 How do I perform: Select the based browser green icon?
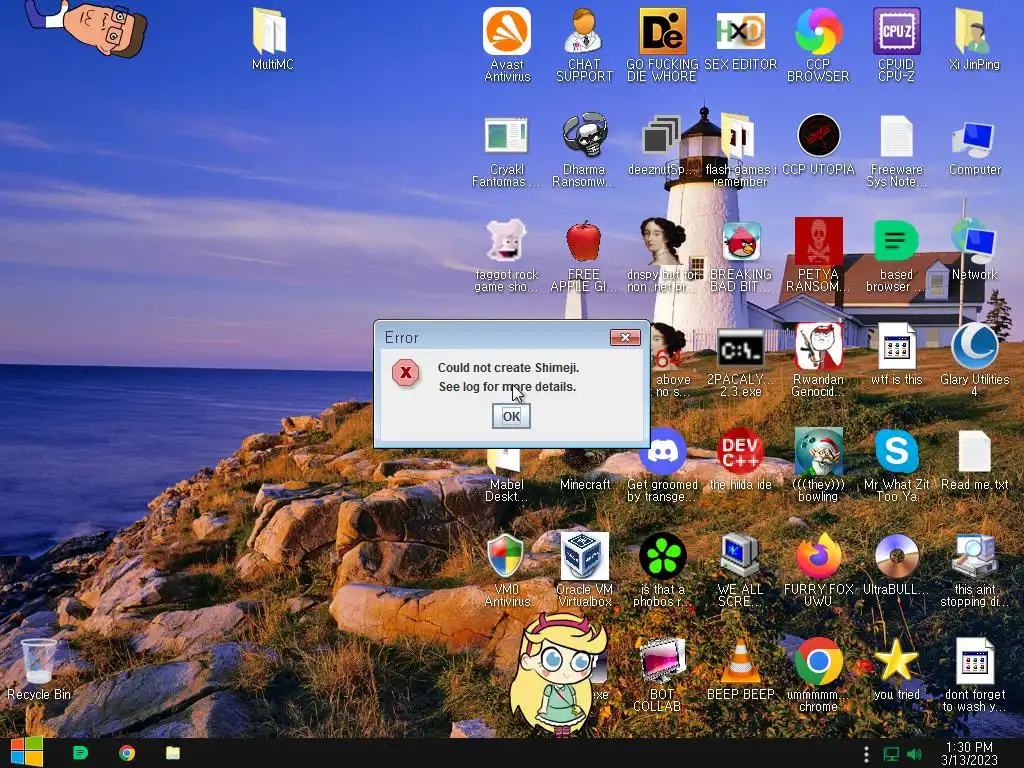click(x=896, y=240)
